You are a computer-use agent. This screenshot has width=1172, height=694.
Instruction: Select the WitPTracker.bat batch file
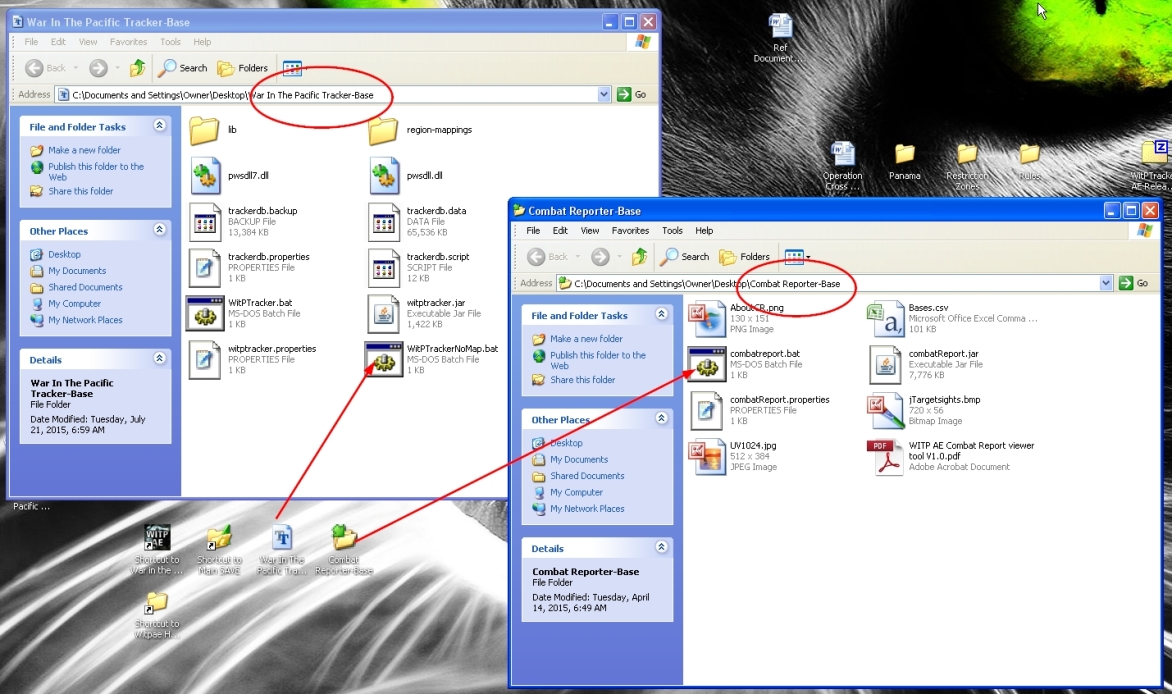point(244,313)
